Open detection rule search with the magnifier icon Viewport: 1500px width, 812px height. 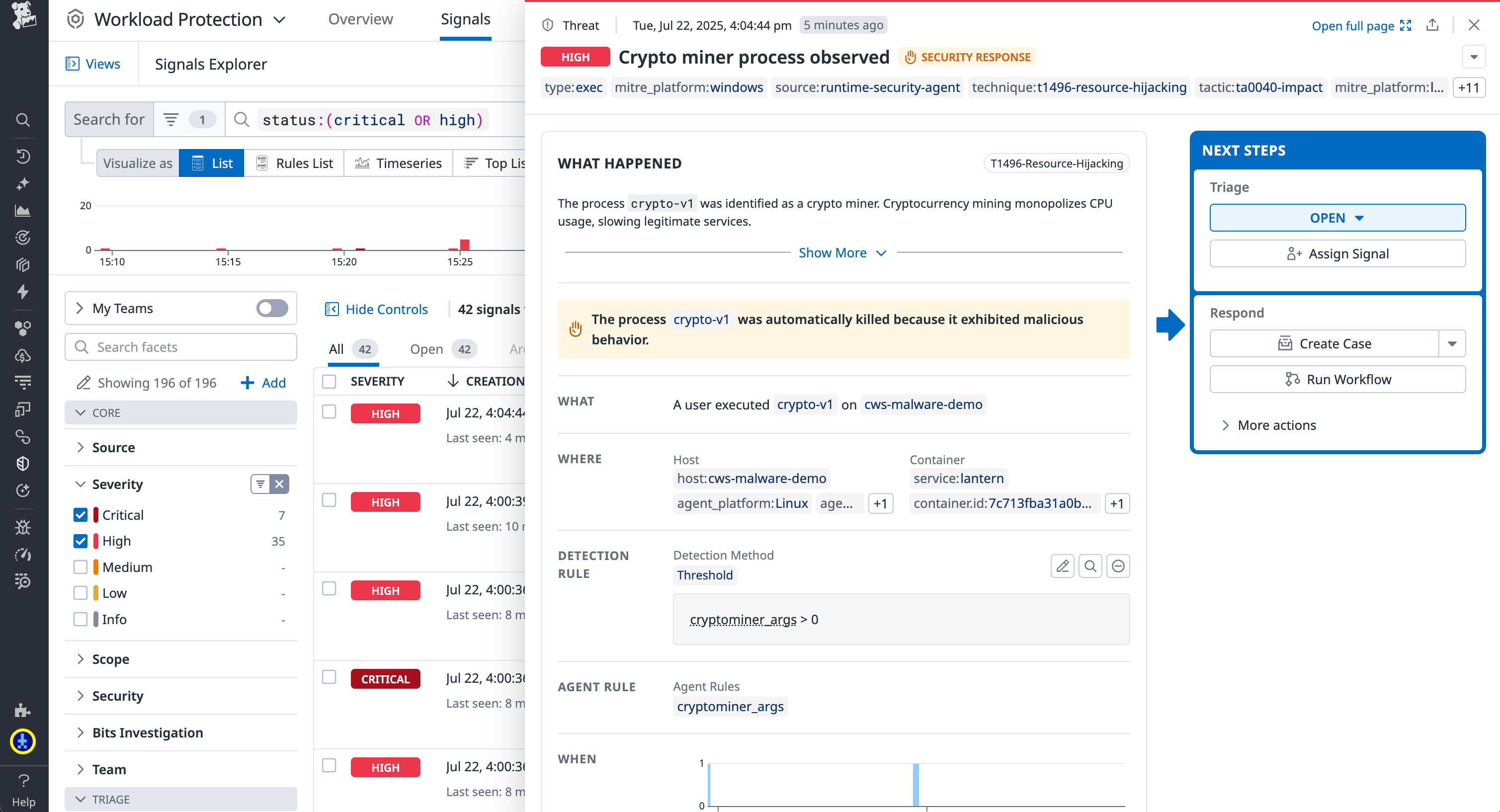pyautogui.click(x=1090, y=565)
